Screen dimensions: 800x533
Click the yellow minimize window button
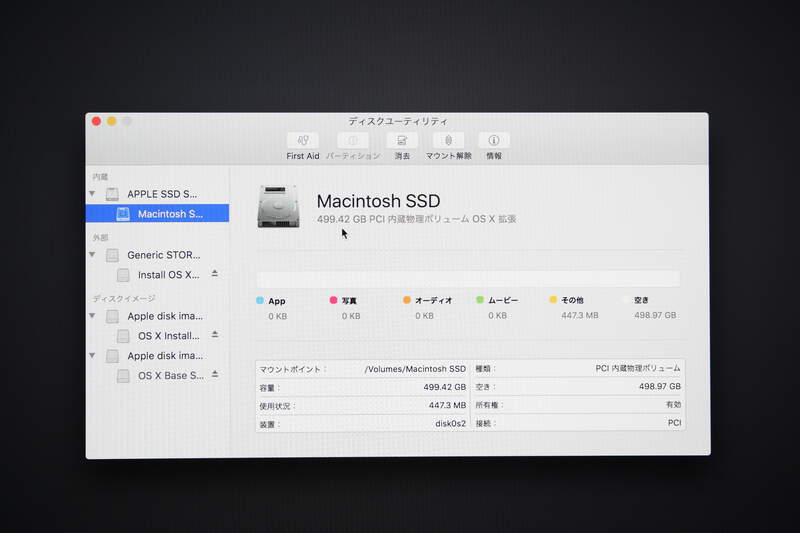[112, 121]
